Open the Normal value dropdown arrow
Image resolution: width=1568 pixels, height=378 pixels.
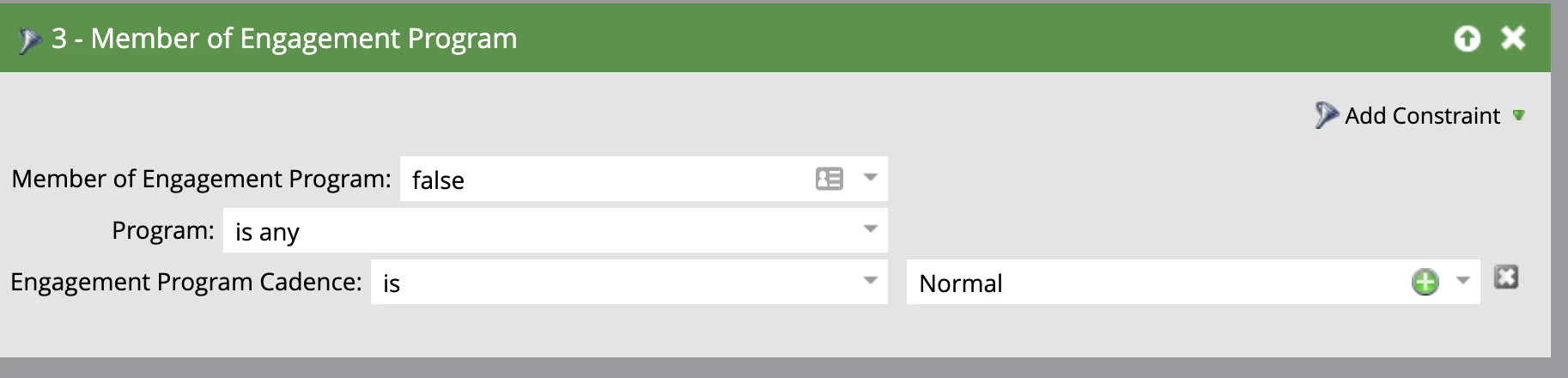pos(1463,281)
